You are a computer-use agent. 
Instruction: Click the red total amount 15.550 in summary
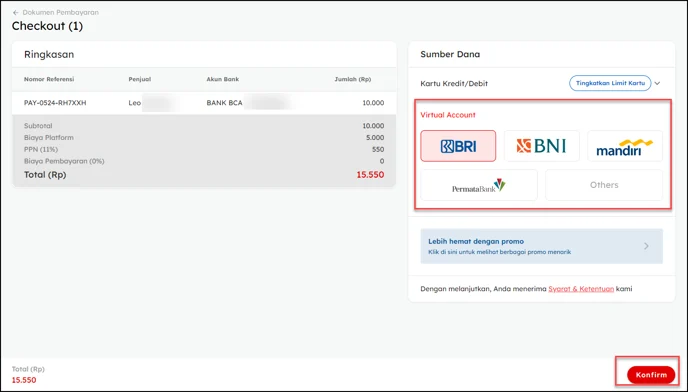point(370,175)
